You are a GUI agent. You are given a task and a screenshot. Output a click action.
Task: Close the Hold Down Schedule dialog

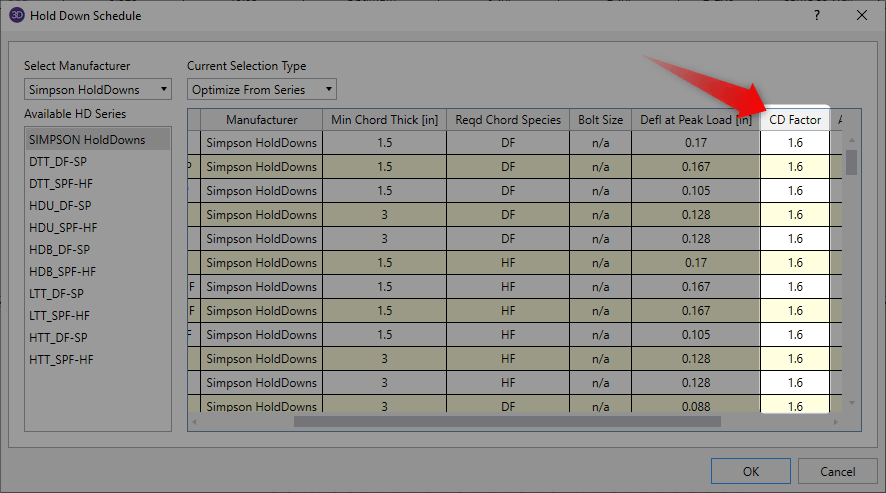862,15
